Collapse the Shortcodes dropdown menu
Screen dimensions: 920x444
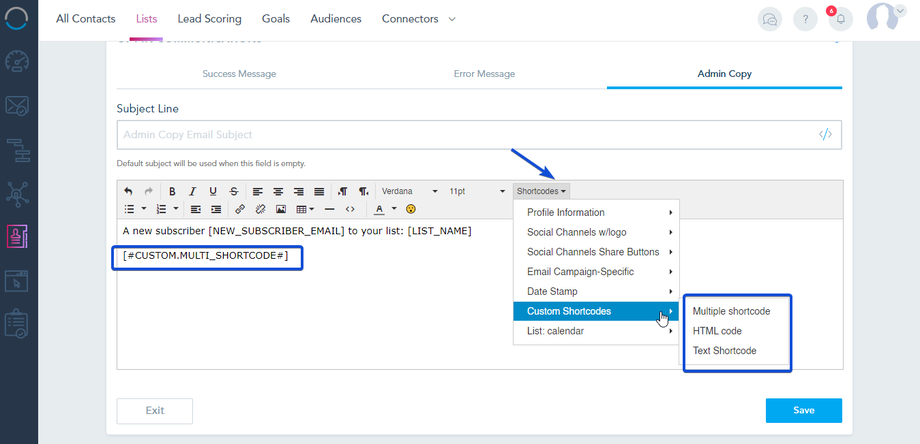pos(541,191)
